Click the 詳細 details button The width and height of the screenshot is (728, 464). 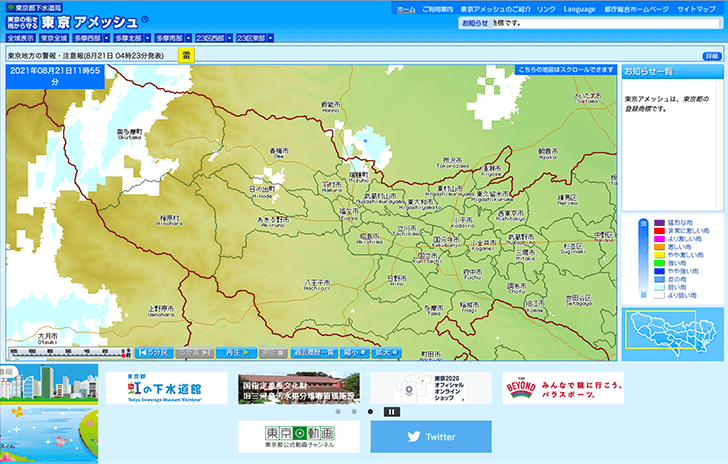tap(711, 56)
